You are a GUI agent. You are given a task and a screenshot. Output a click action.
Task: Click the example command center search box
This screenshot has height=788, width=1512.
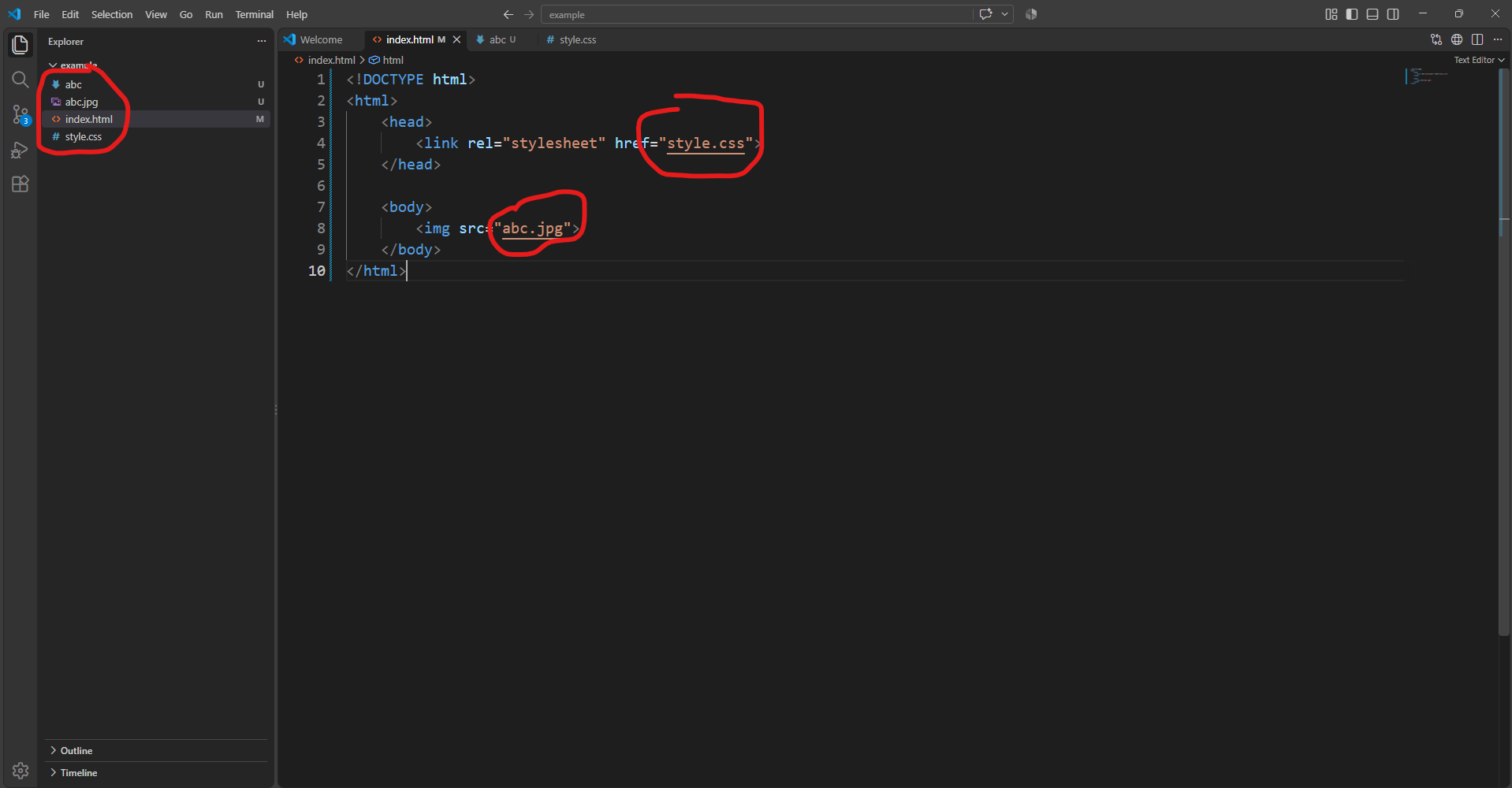point(757,14)
